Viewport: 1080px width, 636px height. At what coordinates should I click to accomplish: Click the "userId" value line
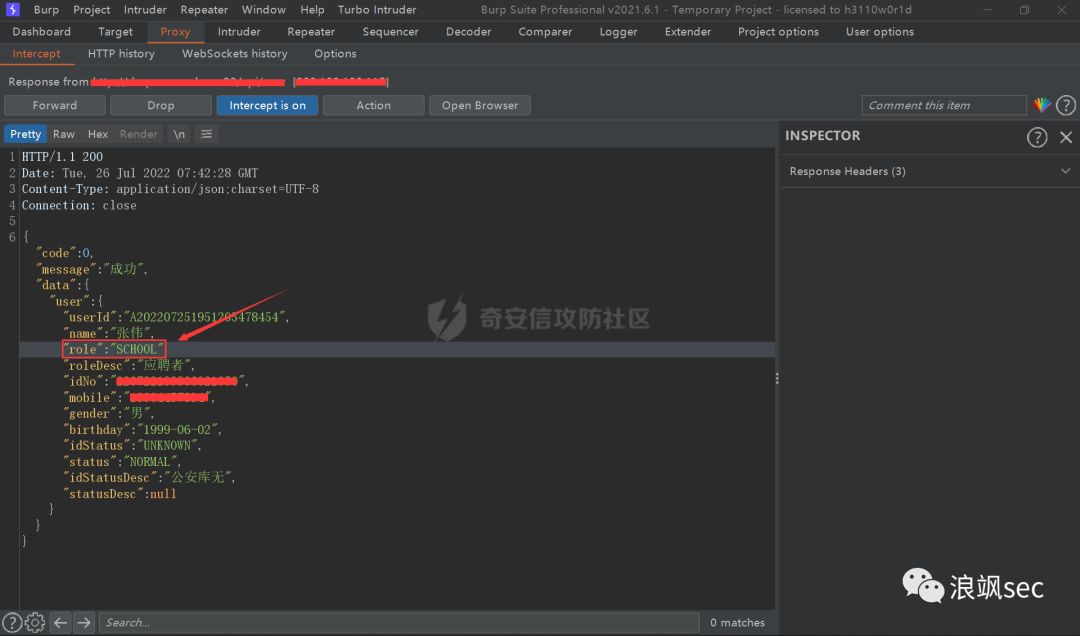[176, 317]
